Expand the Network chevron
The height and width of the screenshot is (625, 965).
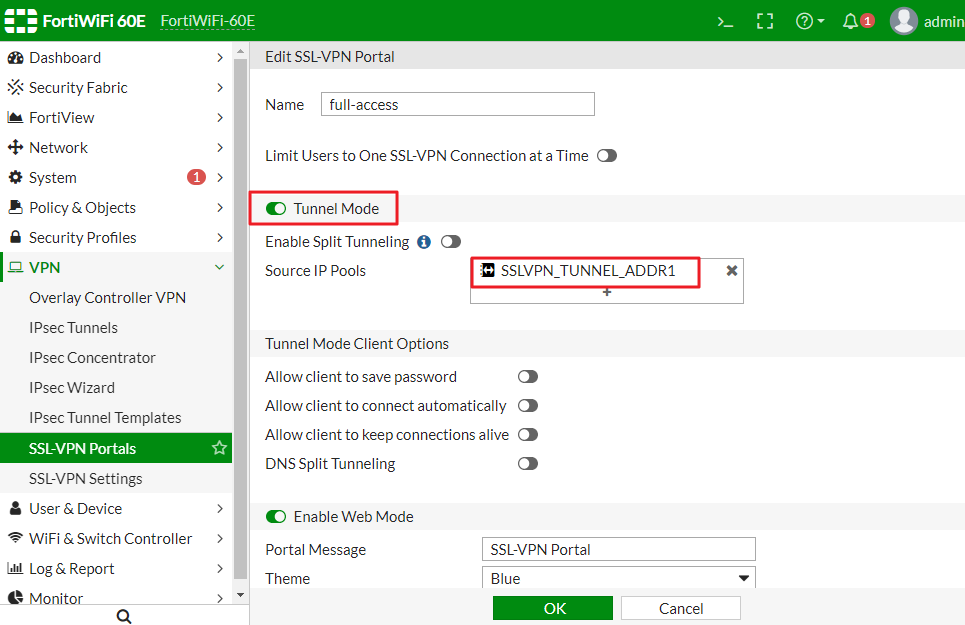coord(220,148)
